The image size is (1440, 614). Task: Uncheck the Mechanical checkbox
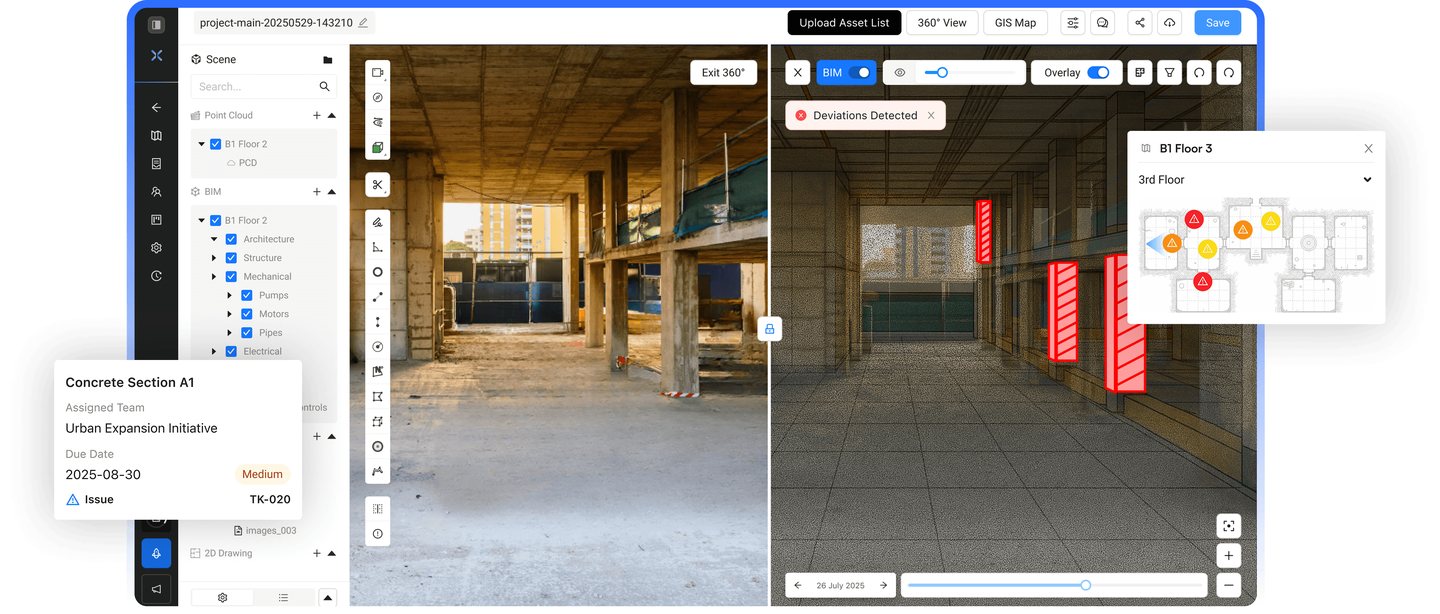tap(231, 277)
